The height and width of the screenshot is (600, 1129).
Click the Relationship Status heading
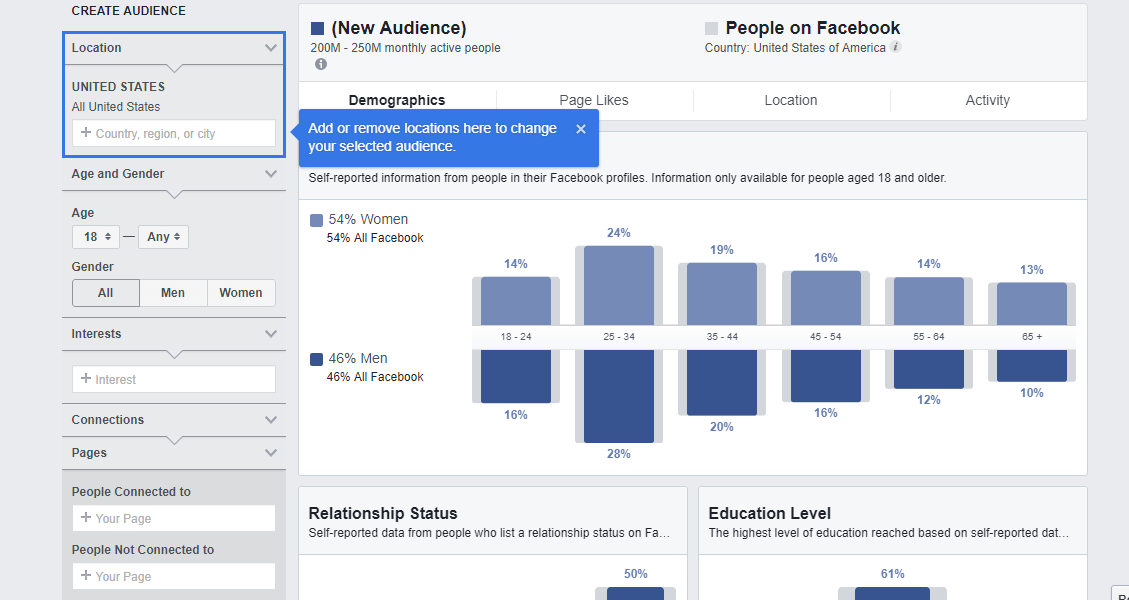(383, 514)
